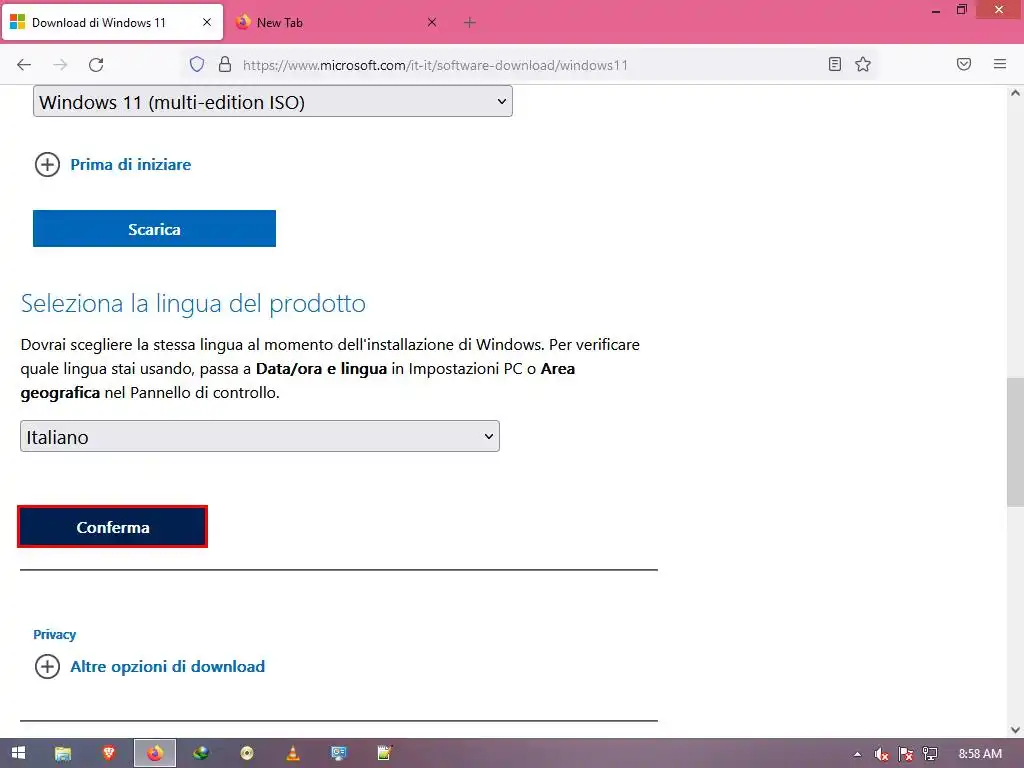
Task: Click the muted volume tray icon
Action: 882,754
